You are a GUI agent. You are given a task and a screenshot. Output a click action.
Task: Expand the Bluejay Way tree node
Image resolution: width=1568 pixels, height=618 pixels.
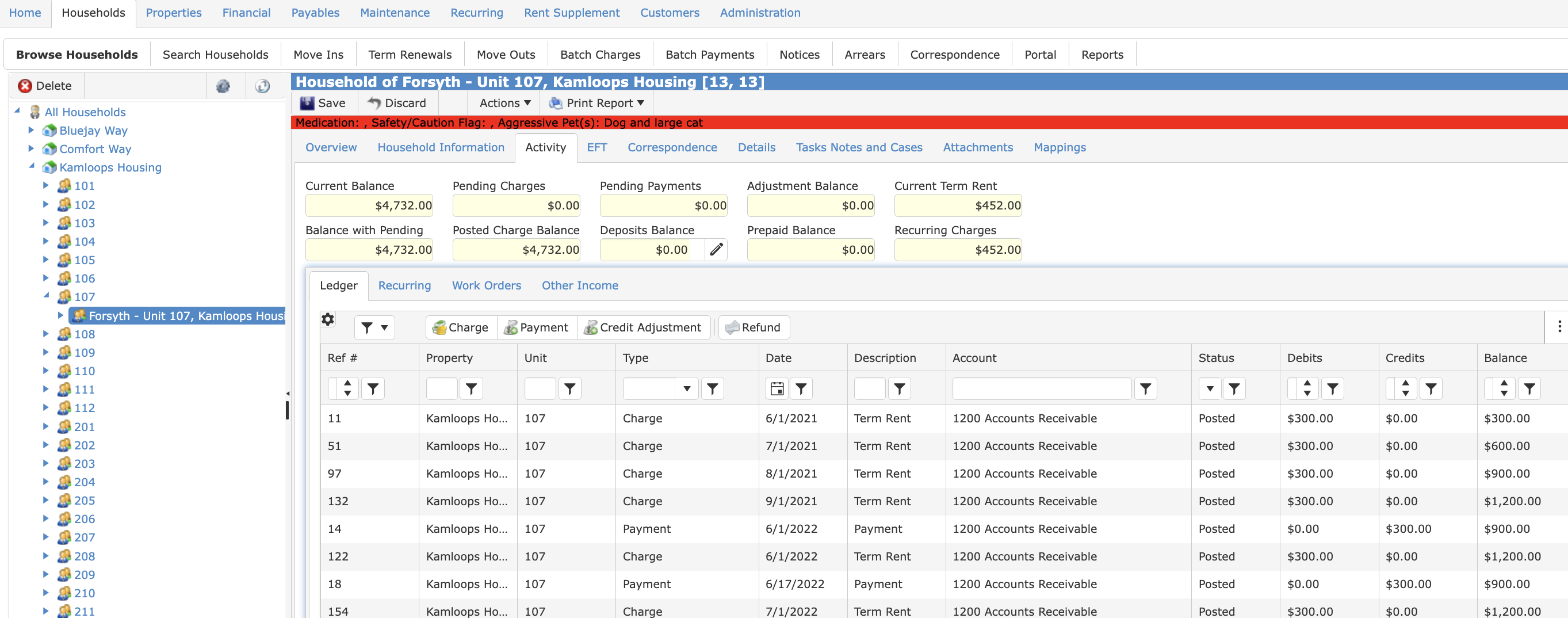point(31,130)
